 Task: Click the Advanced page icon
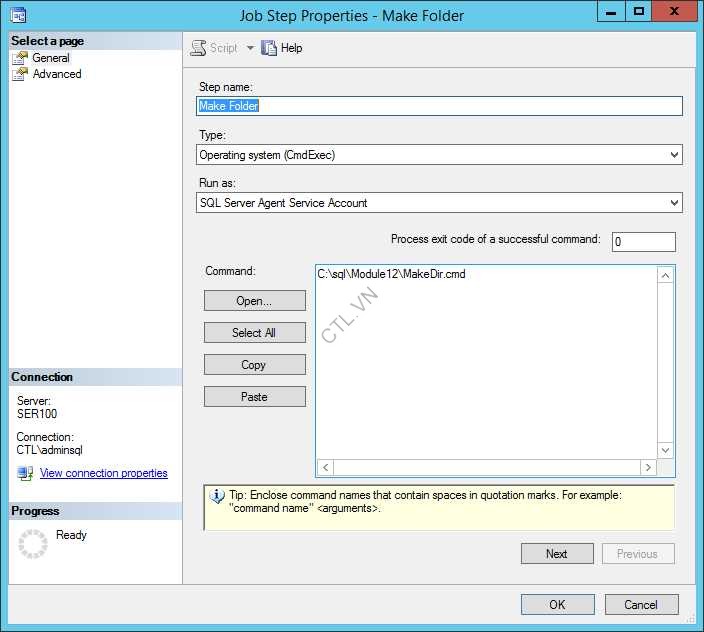20,74
